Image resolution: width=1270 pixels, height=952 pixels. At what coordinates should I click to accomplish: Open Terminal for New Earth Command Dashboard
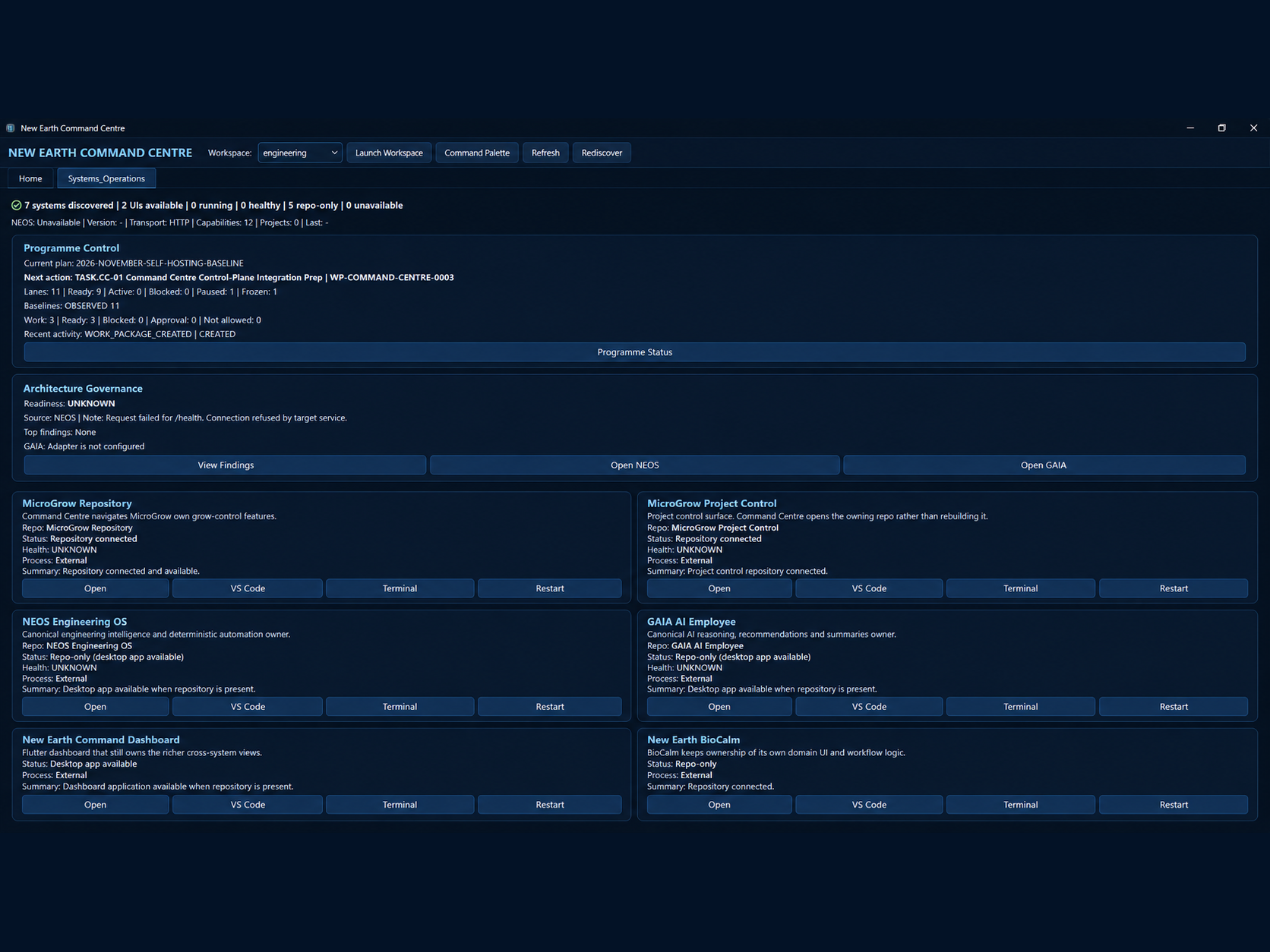400,805
